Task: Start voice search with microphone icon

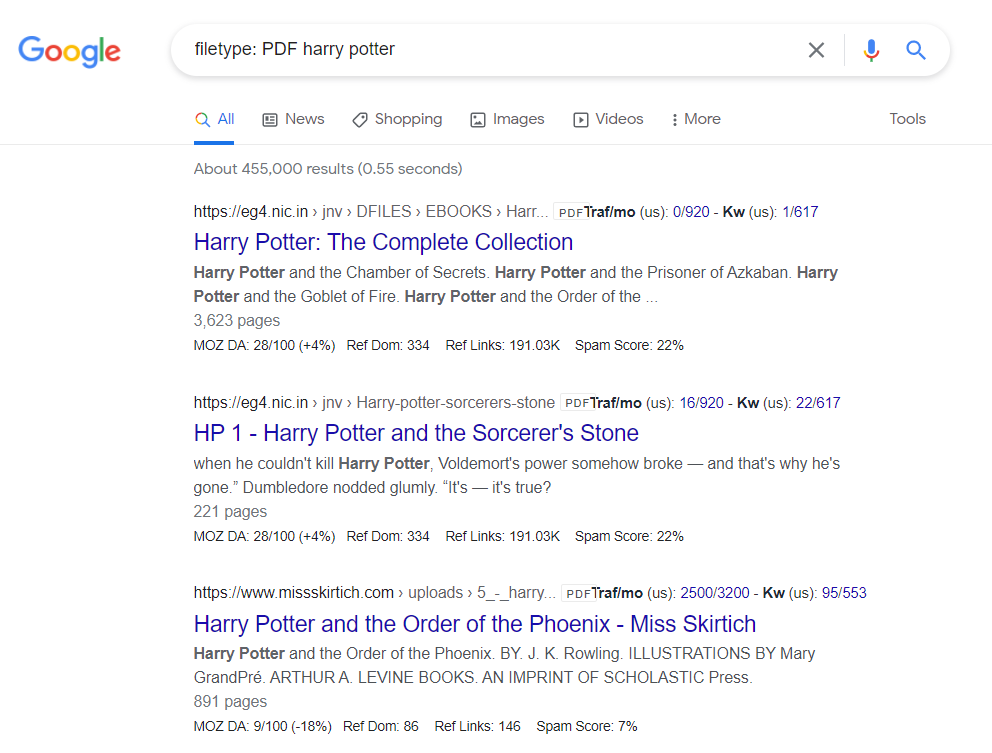Action: (871, 50)
